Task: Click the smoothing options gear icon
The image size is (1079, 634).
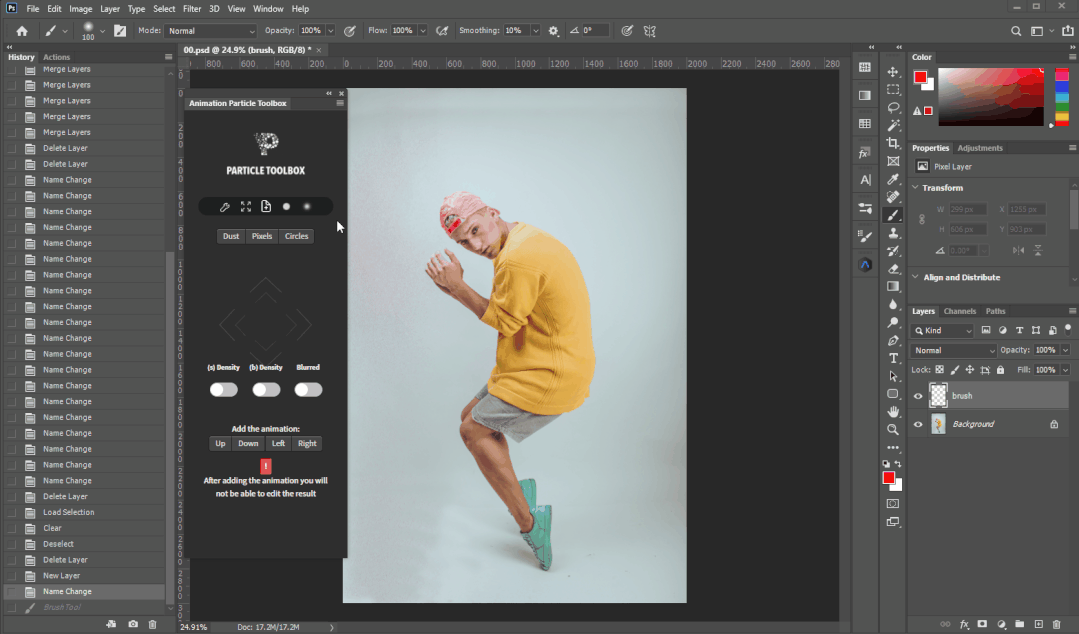Action: pos(554,31)
